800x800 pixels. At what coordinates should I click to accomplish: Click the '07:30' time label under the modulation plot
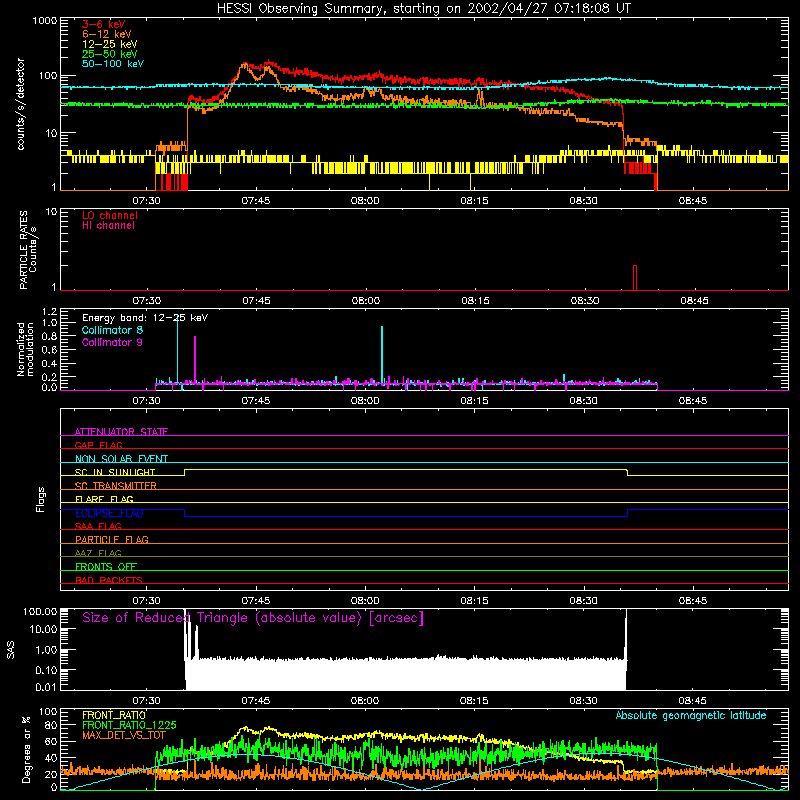tap(146, 401)
